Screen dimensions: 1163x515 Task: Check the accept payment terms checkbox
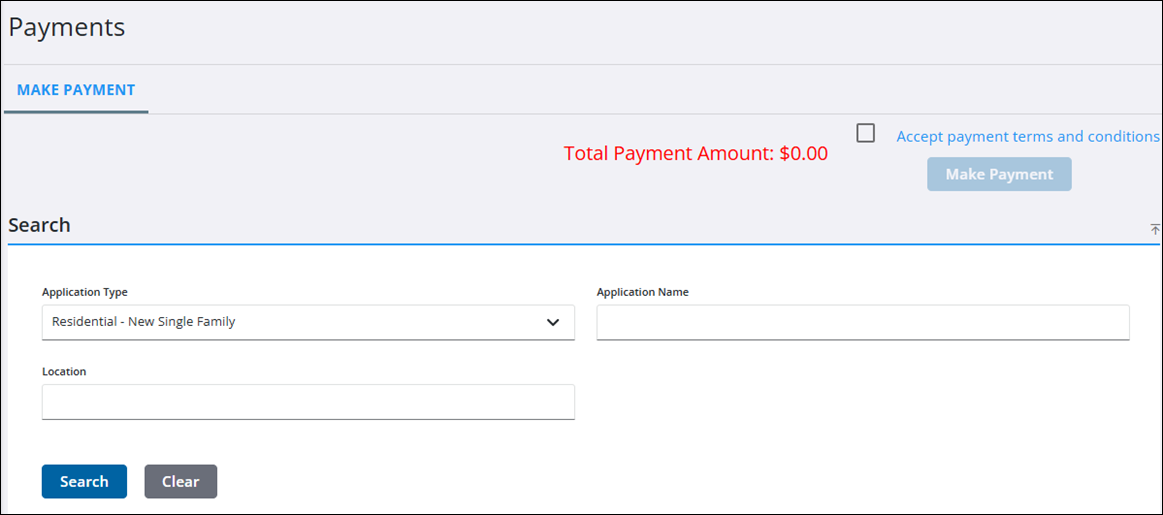[x=866, y=133]
